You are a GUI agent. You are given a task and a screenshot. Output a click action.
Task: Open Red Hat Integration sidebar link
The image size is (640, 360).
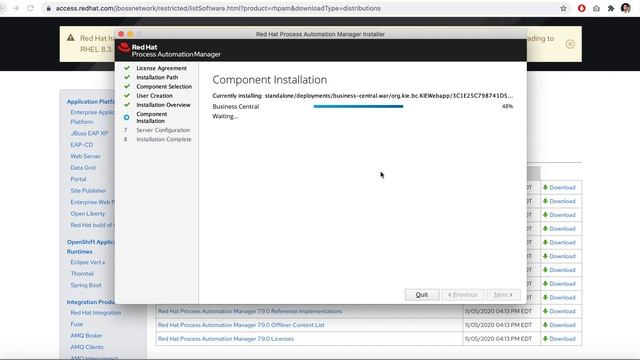[96, 313]
